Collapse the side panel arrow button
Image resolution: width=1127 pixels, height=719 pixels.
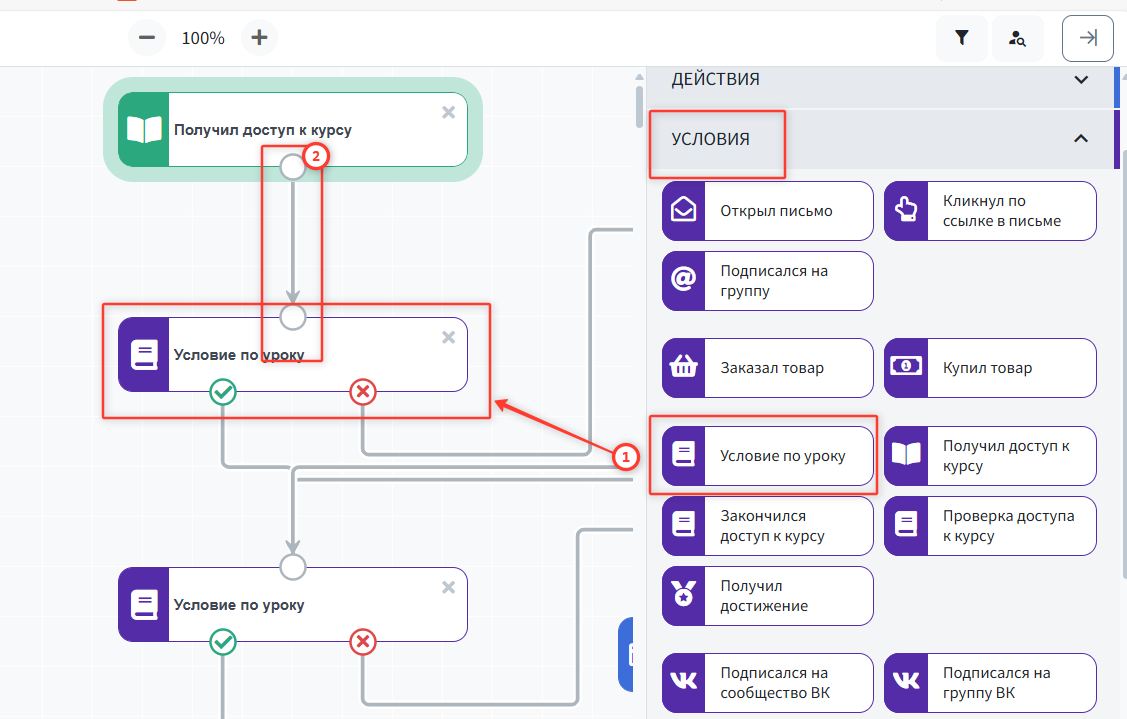click(1088, 38)
